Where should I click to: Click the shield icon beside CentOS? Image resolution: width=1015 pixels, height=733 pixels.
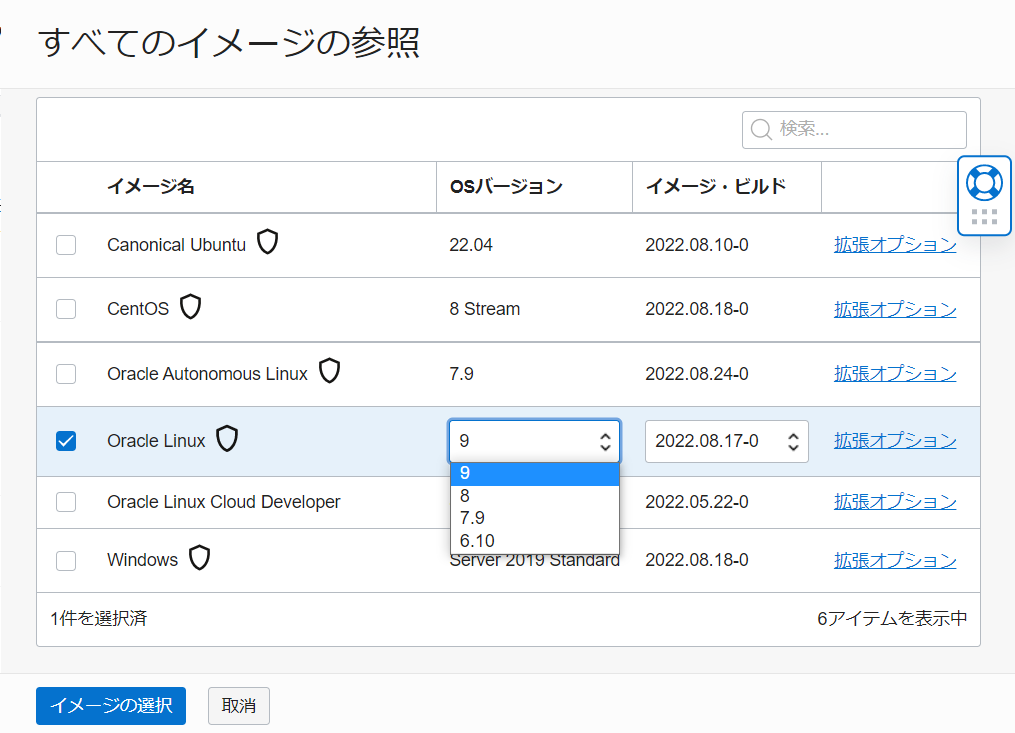(x=190, y=307)
